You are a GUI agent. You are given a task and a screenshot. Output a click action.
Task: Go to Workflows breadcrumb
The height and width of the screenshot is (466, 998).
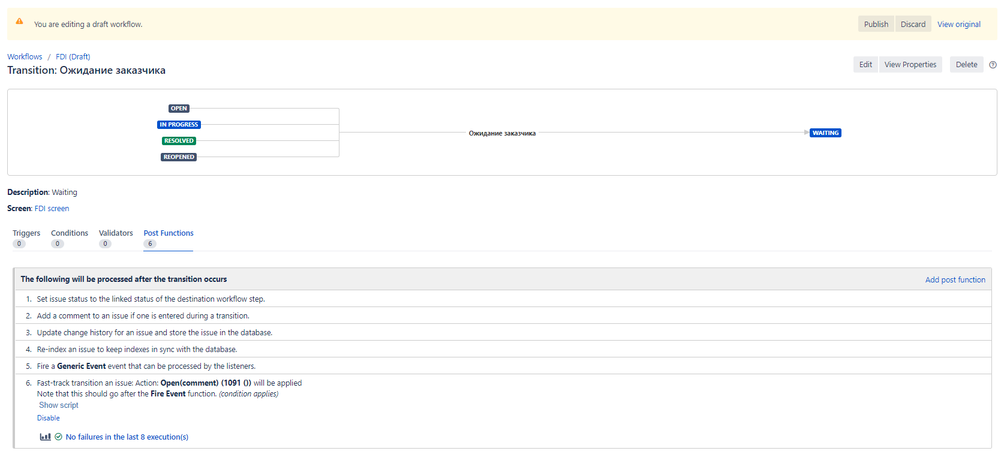(25, 57)
